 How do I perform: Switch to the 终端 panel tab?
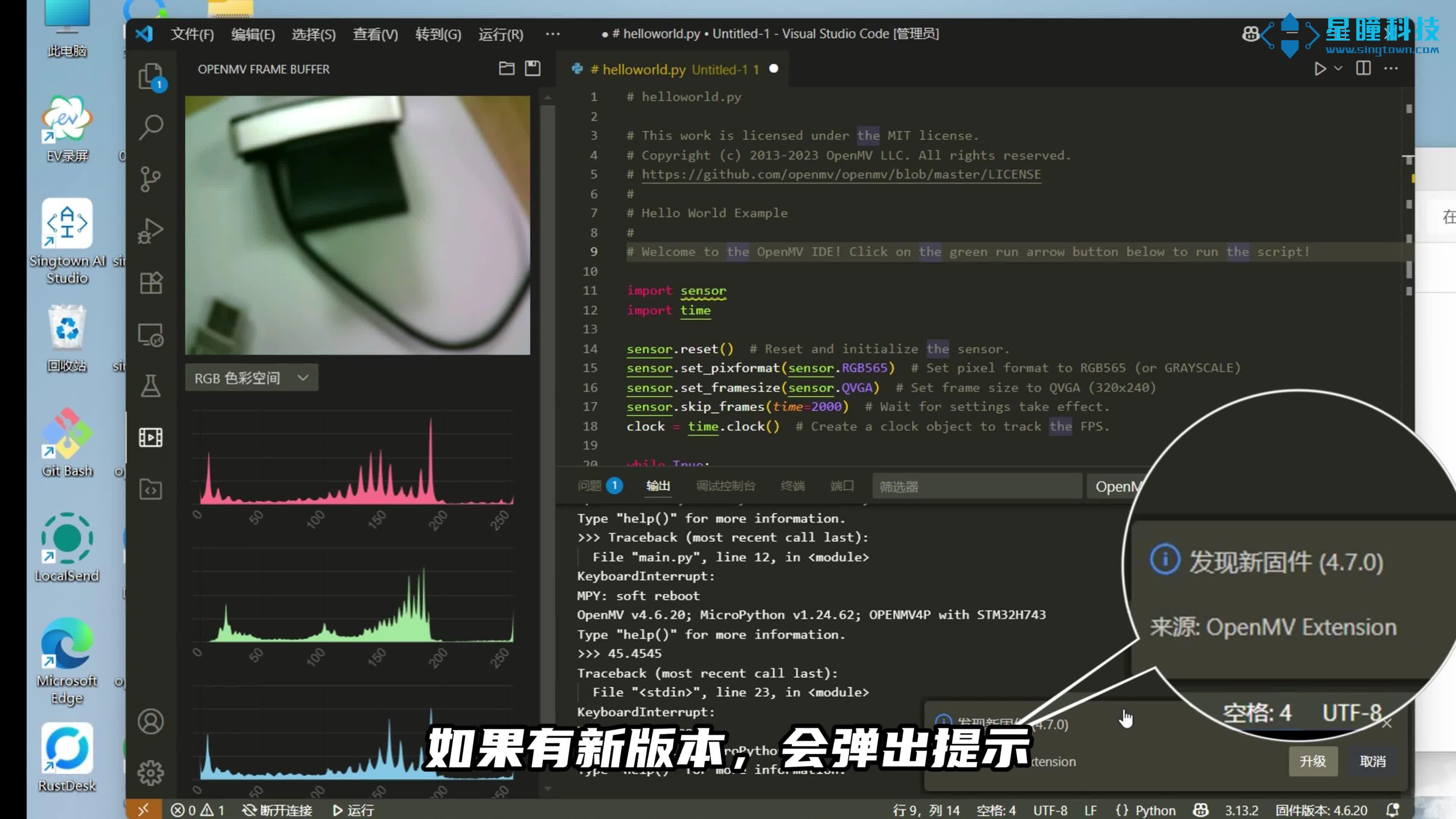[x=793, y=486]
